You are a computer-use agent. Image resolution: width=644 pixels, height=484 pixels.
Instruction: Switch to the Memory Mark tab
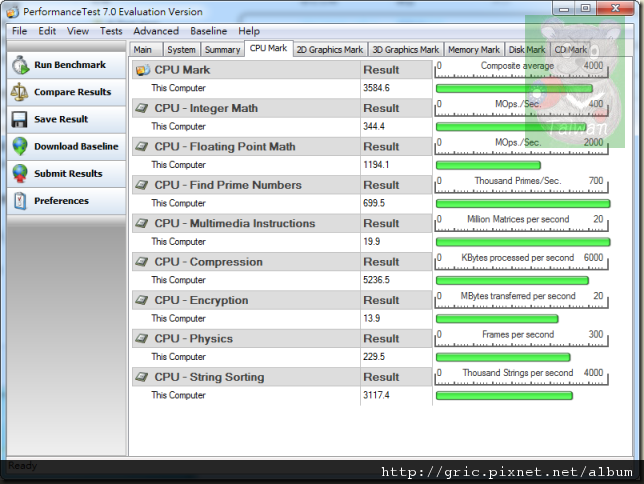point(474,50)
